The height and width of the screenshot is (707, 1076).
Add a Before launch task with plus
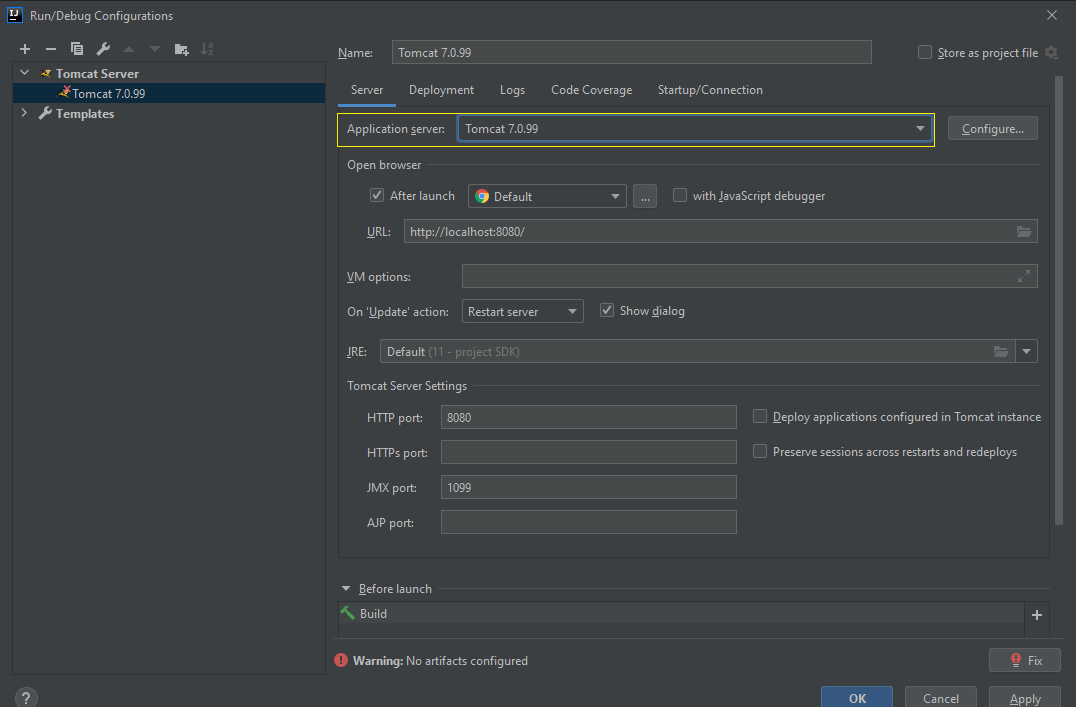pyautogui.click(x=1037, y=615)
